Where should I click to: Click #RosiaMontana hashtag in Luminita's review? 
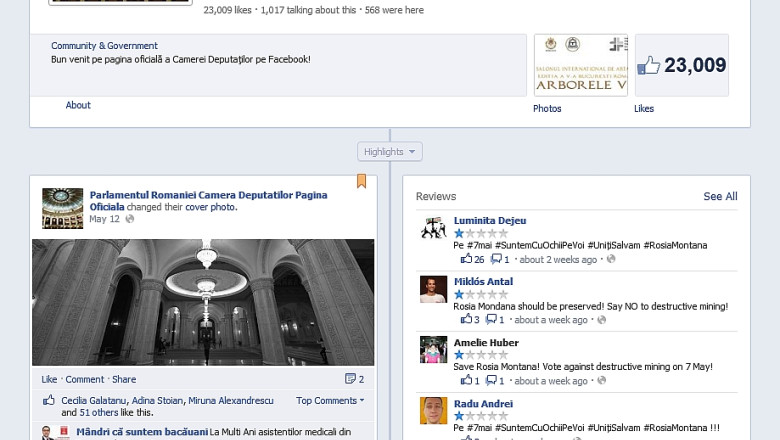click(x=675, y=246)
